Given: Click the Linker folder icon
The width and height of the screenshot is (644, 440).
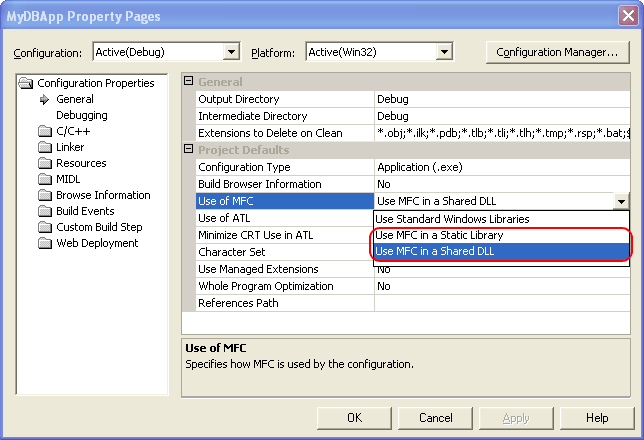Looking at the screenshot, I should point(44,147).
